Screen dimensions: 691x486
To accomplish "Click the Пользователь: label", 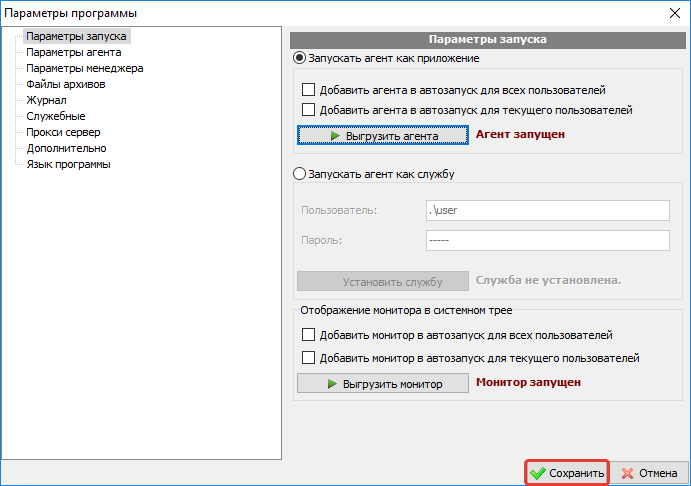I will [339, 210].
